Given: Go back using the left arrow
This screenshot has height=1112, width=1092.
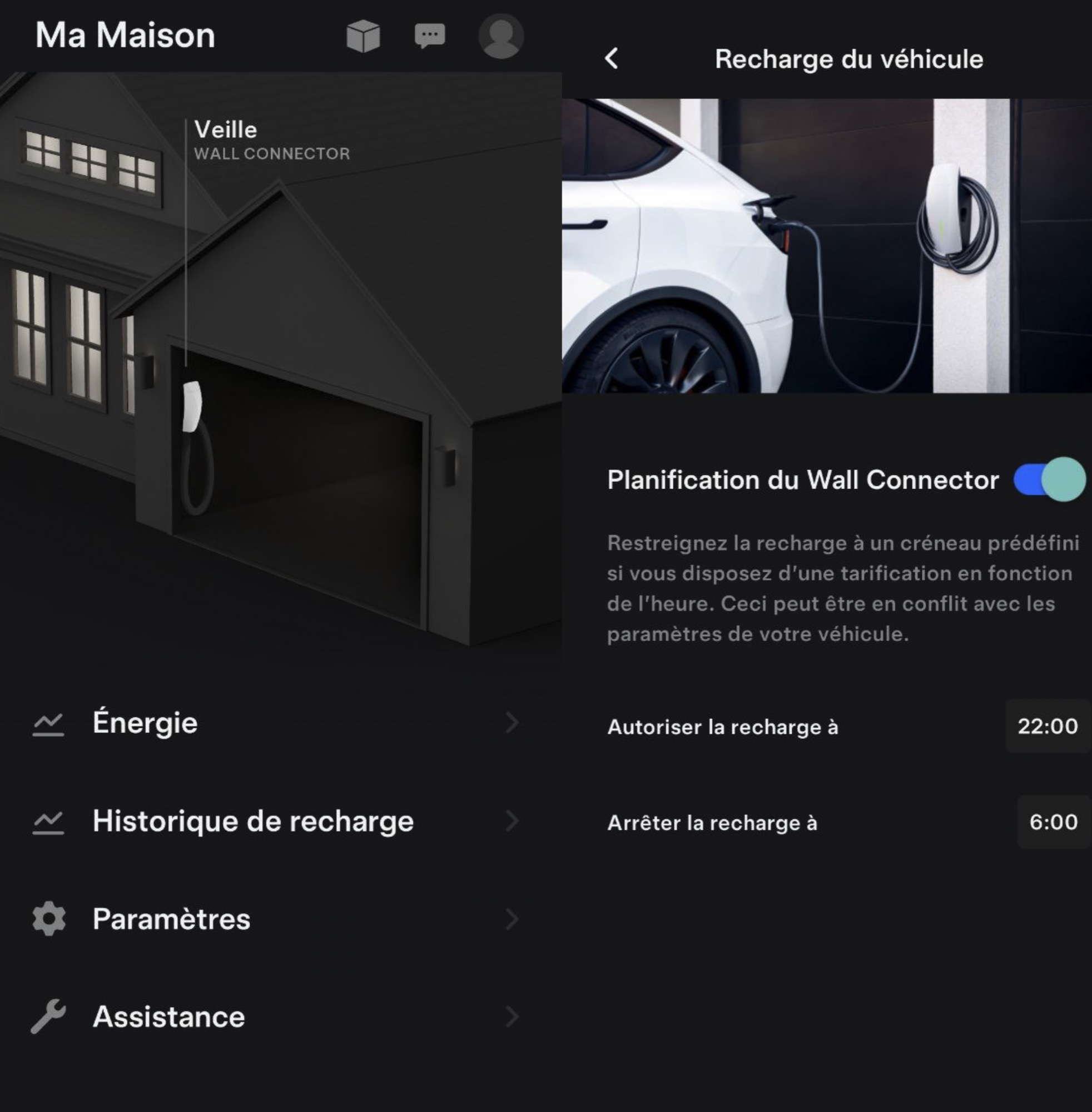Looking at the screenshot, I should 612,58.
